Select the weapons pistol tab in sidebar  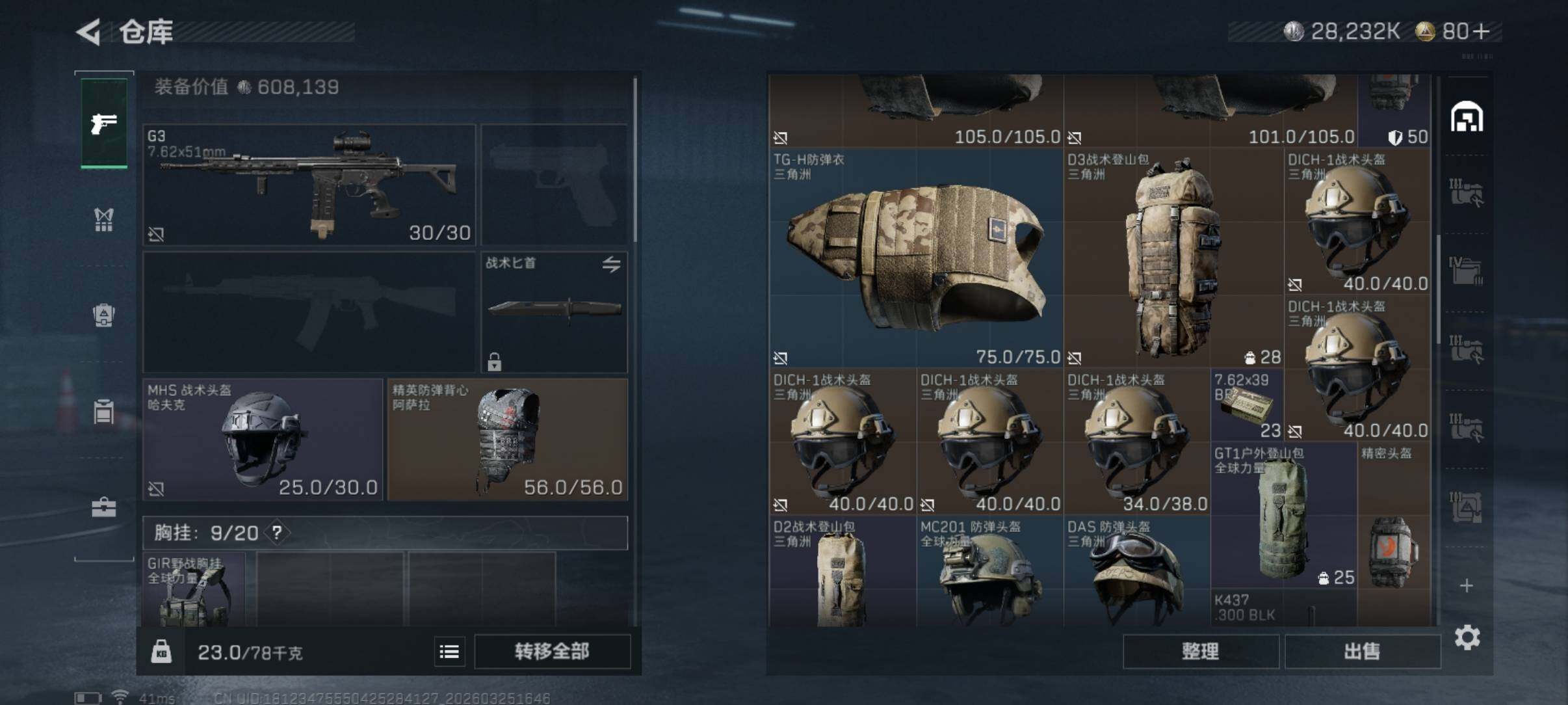[x=104, y=124]
